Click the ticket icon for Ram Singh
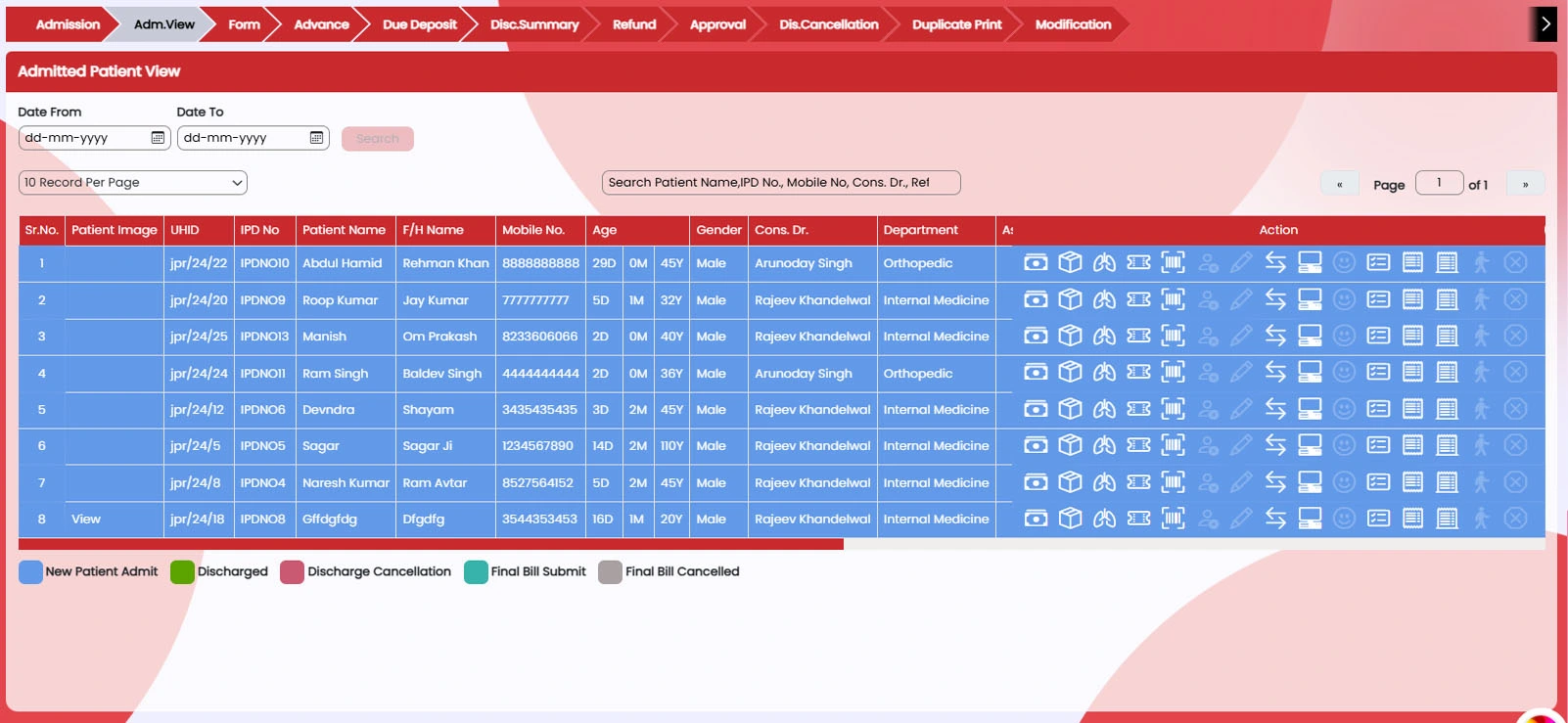The height and width of the screenshot is (723, 1568). [1138, 373]
